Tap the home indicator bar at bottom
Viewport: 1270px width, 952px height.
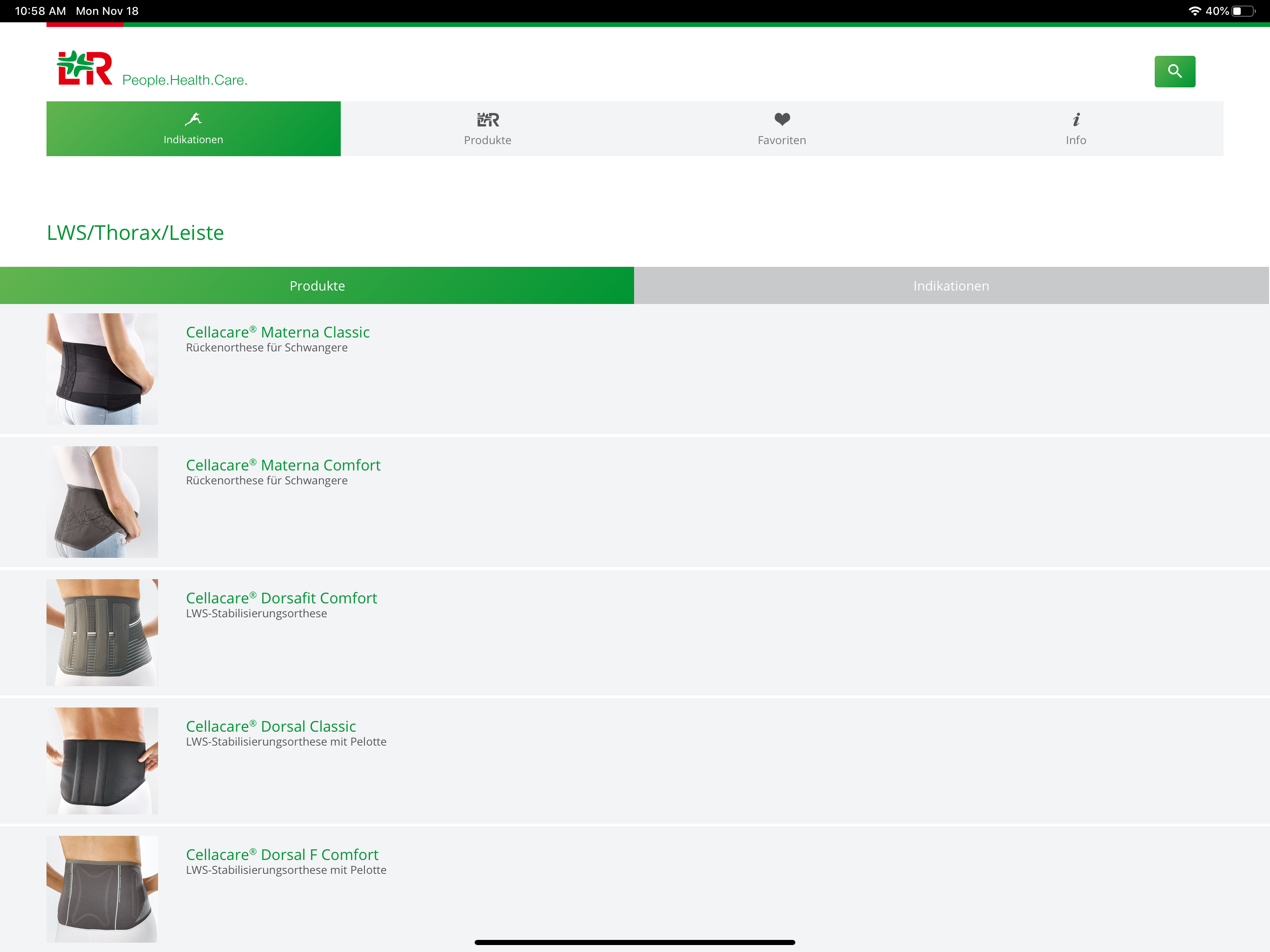[x=635, y=942]
